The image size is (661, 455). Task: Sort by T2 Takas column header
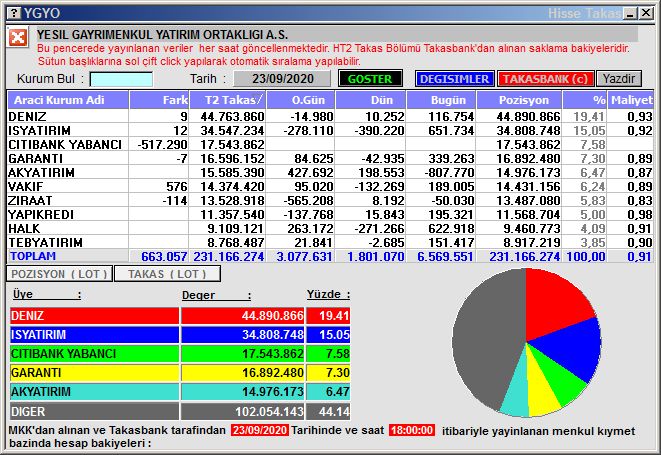click(228, 100)
